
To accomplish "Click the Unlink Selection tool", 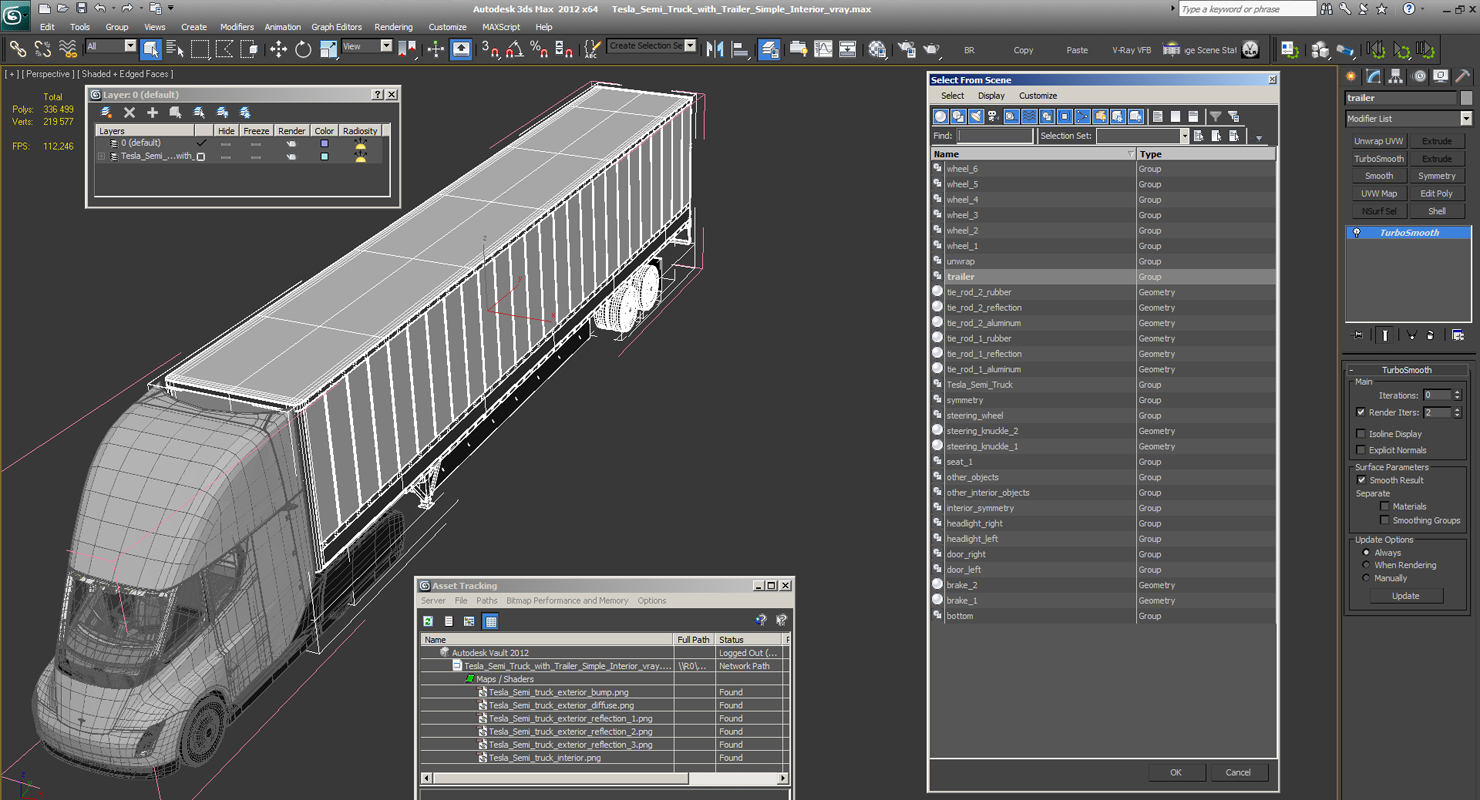I will point(43,48).
